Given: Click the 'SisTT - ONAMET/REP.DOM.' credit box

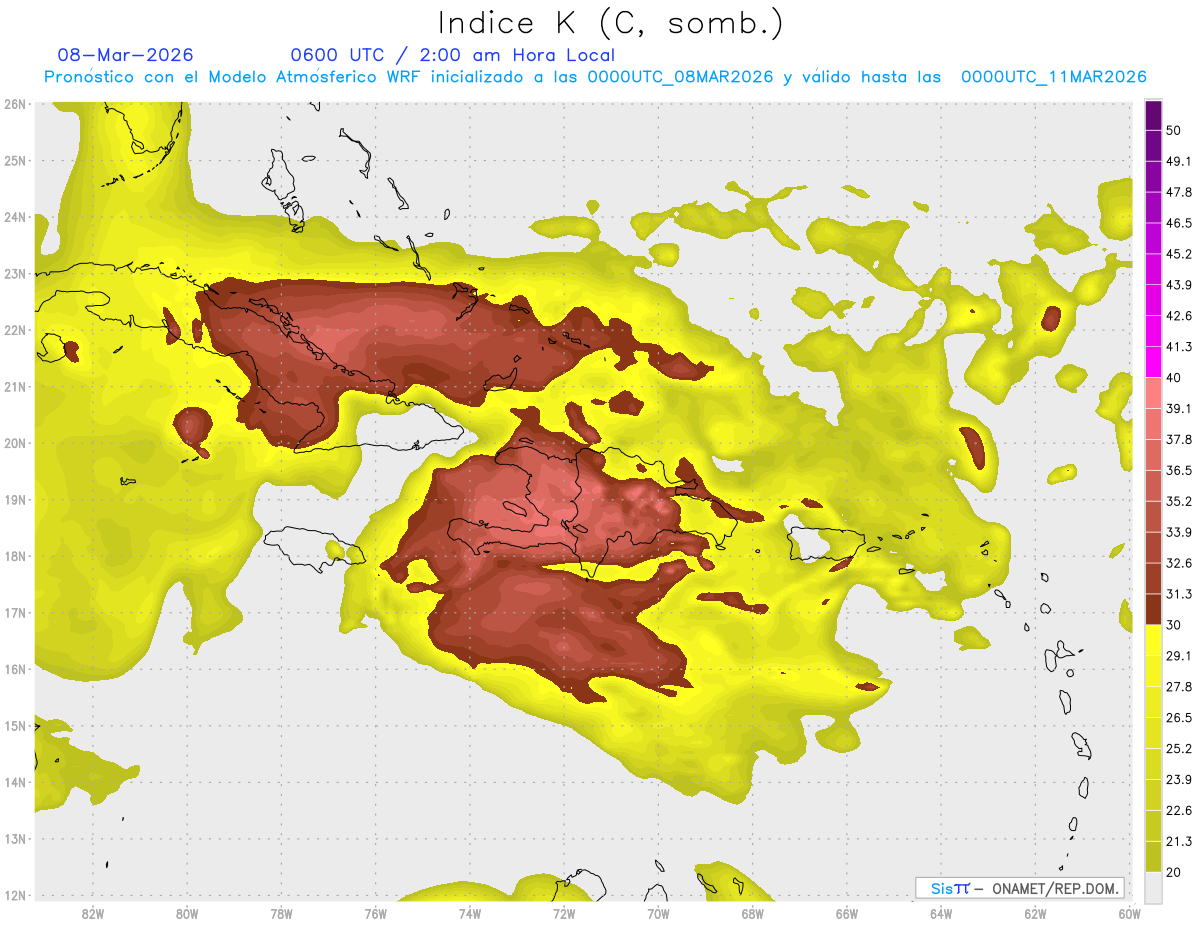Looking at the screenshot, I should point(1020,888).
